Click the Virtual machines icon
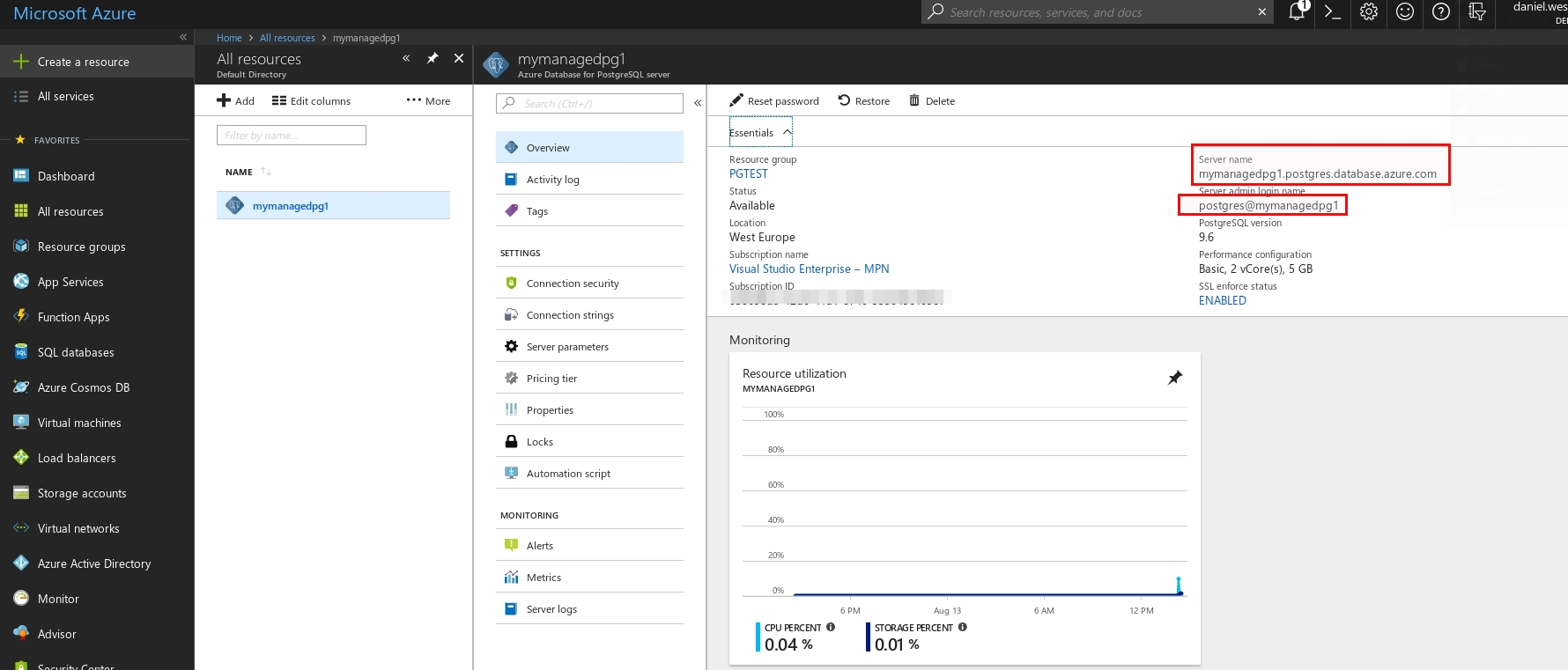 21,422
